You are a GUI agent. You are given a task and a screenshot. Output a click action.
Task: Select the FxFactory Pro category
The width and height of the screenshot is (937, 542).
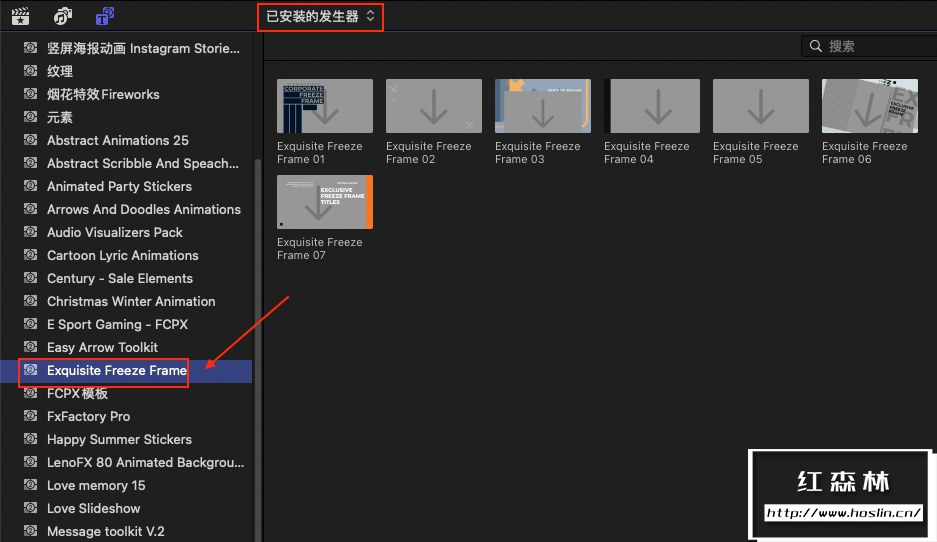(126, 417)
